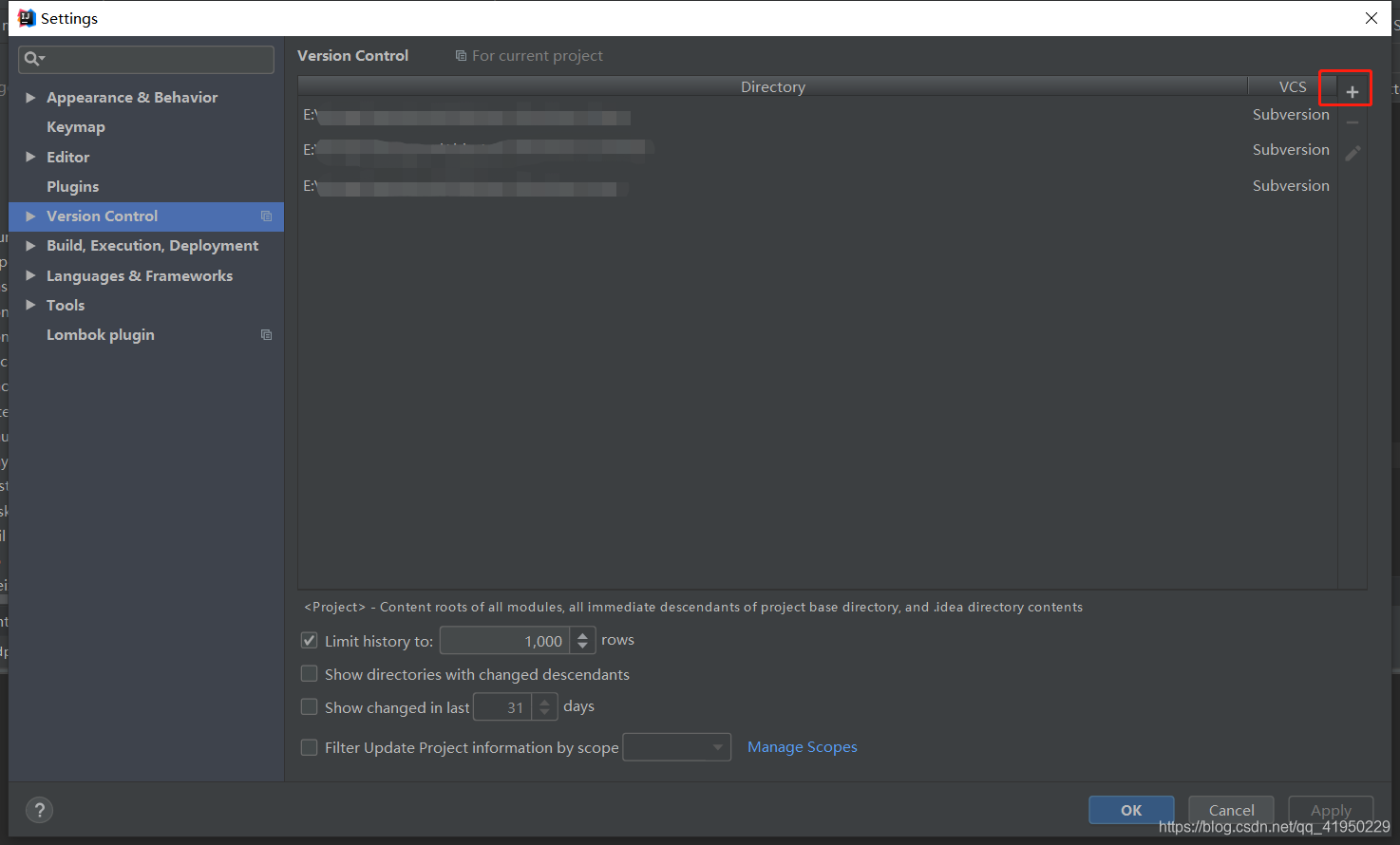The height and width of the screenshot is (845, 1400).
Task: Remove mapping using the minus icon
Action: (1353, 122)
